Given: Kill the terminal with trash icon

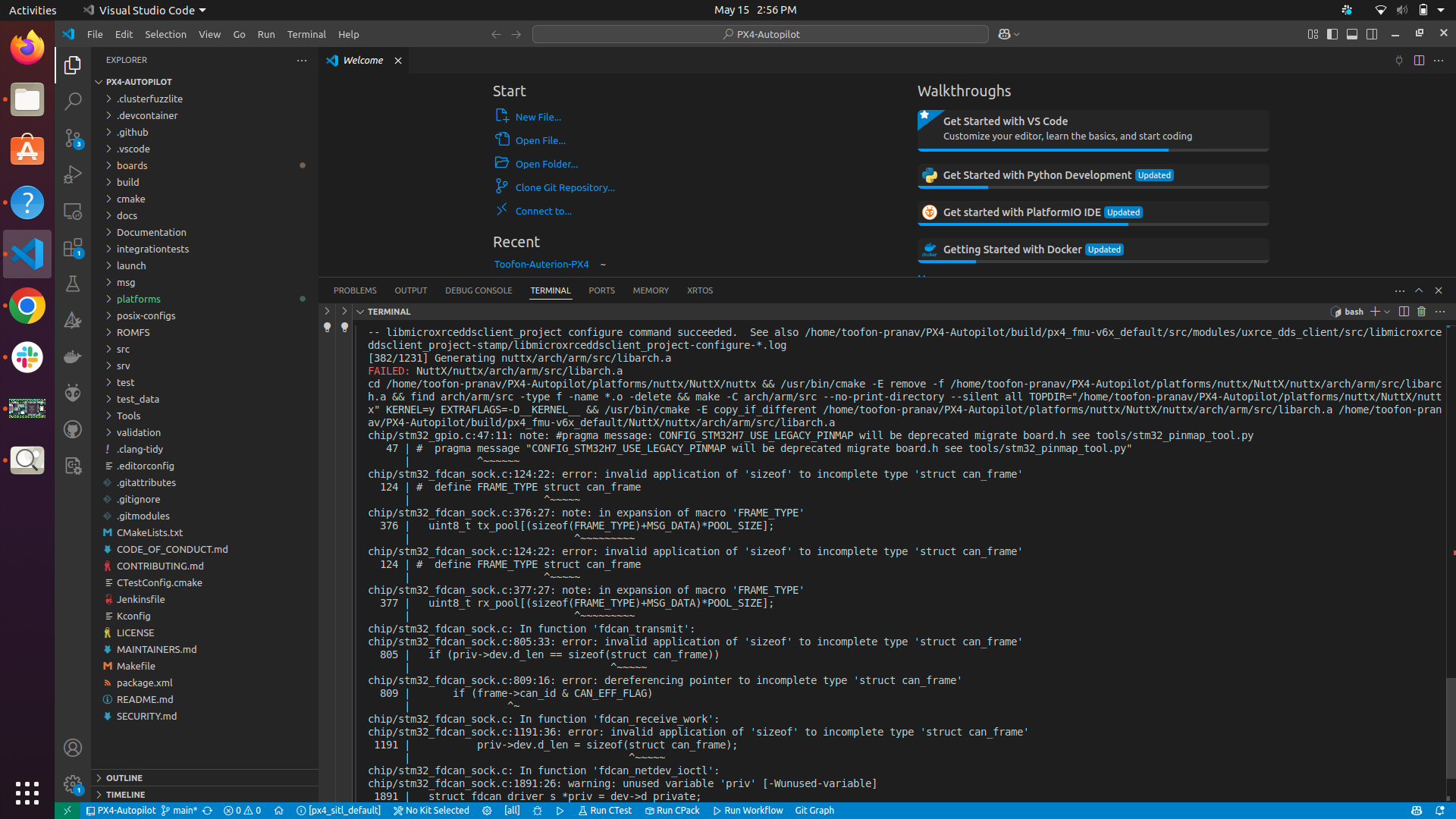Looking at the screenshot, I should [1422, 312].
